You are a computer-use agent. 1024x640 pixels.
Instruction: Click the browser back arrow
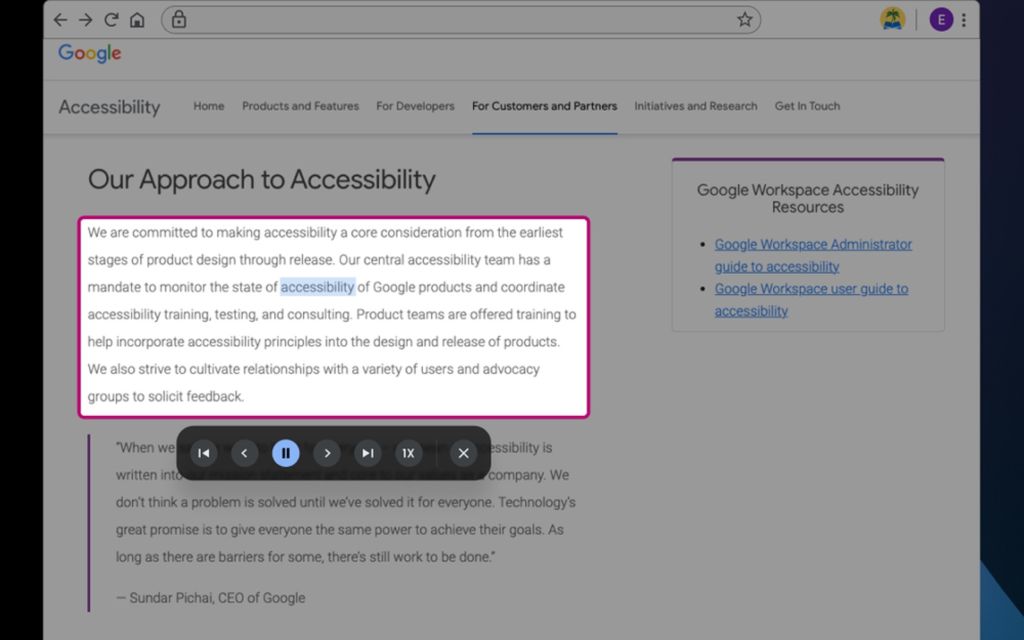tap(60, 20)
